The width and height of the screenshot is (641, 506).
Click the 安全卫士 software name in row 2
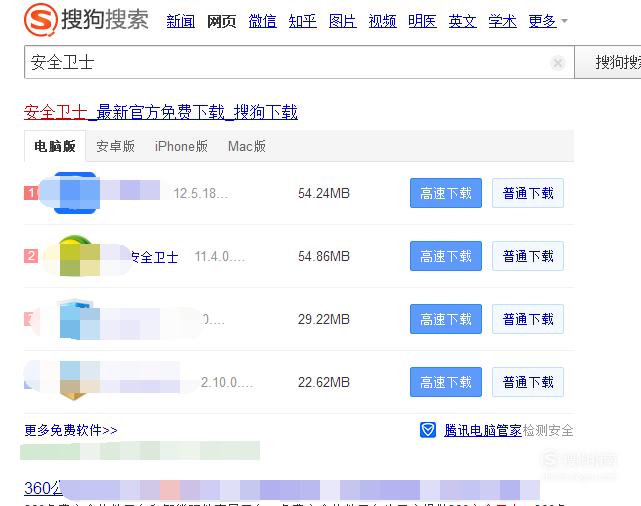click(x=155, y=257)
